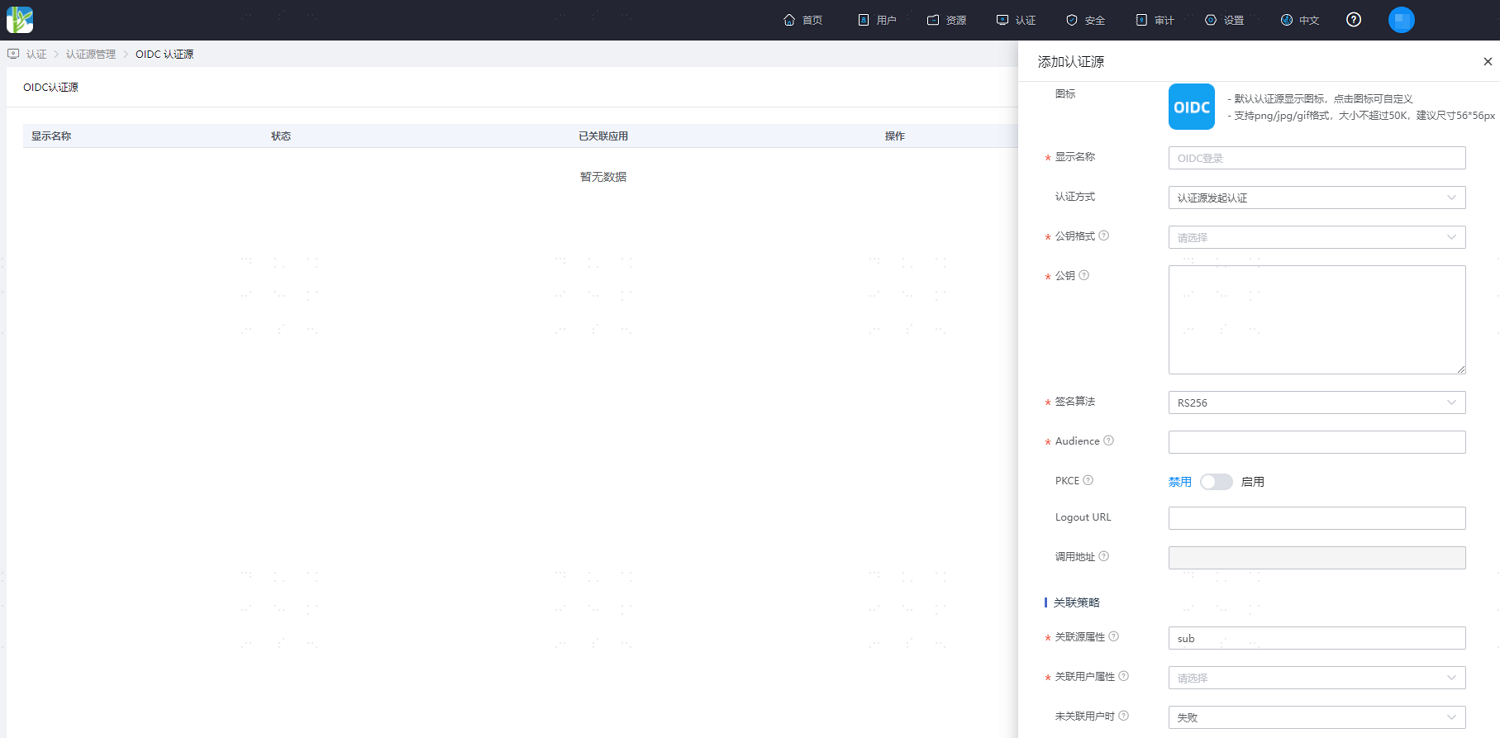Click the blue user avatar icon
The image size is (1500, 738).
click(x=1401, y=20)
